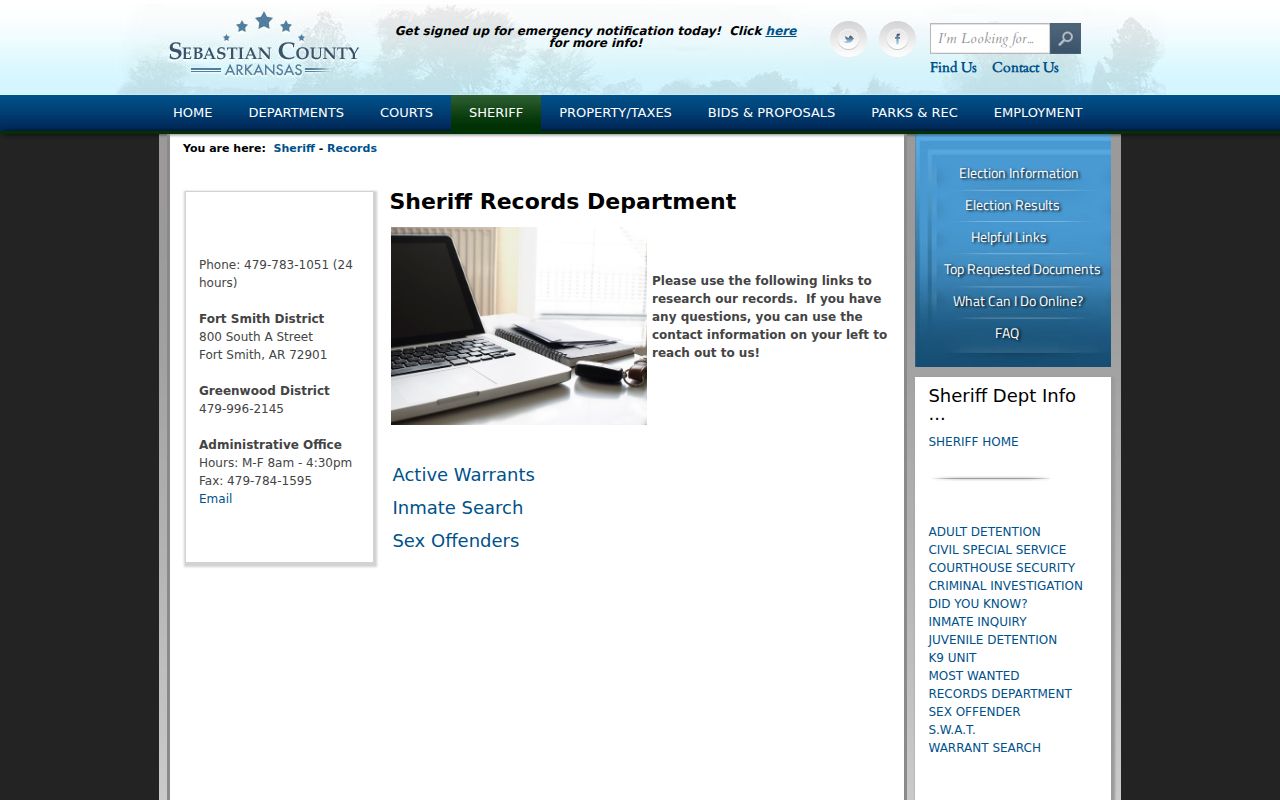Open MOST WANTED link

[x=974, y=676]
